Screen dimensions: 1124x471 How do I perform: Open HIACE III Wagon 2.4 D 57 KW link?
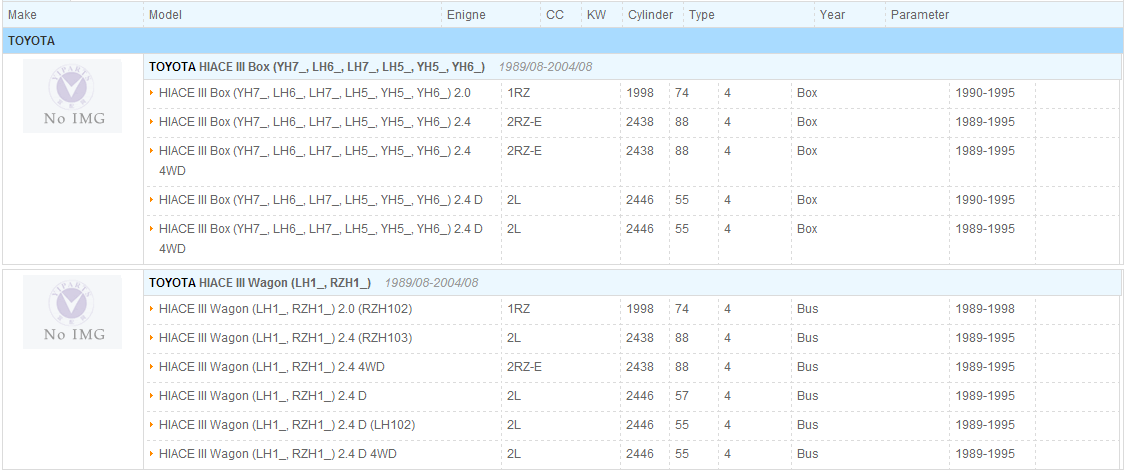coord(262,395)
